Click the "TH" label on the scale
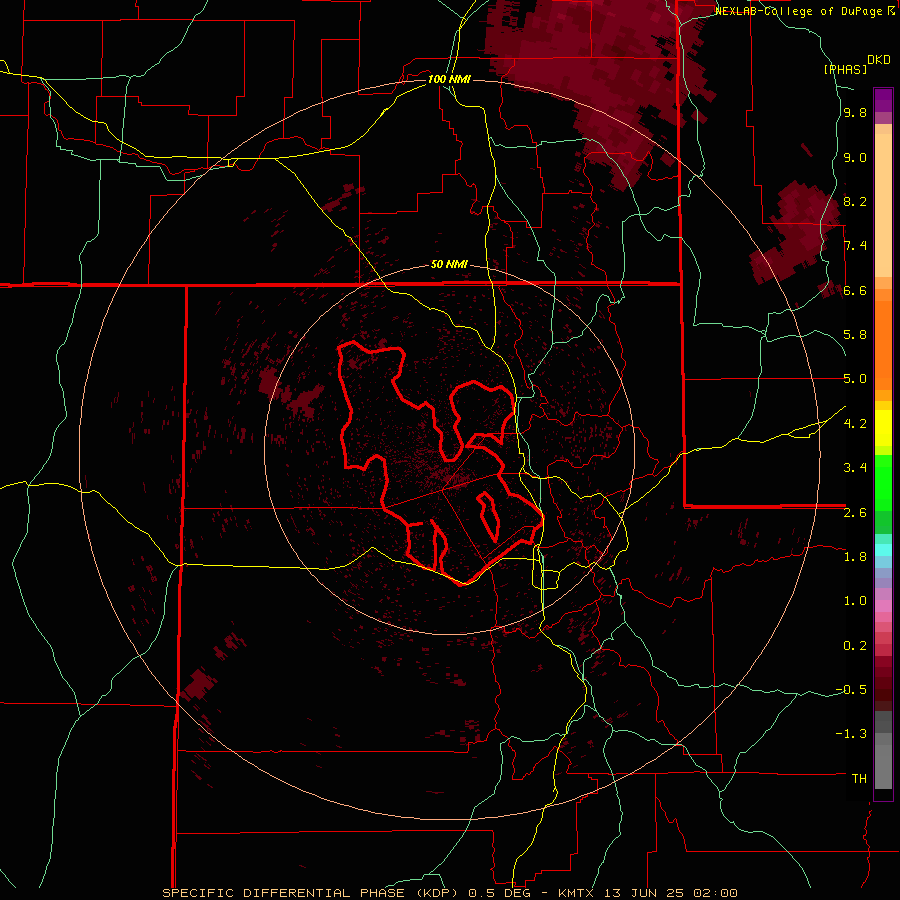 click(859, 779)
